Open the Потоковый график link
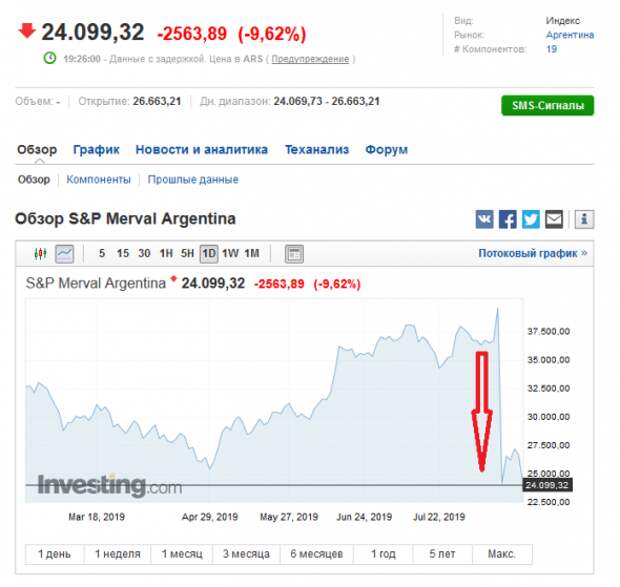This screenshot has width=620, height=587. click(532, 254)
